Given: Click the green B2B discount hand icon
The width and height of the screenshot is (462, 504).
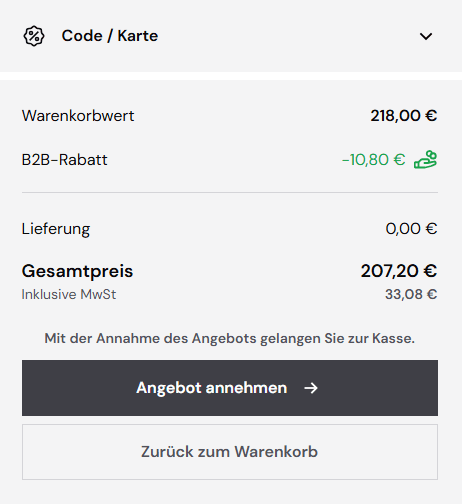Looking at the screenshot, I should pyautogui.click(x=425, y=160).
